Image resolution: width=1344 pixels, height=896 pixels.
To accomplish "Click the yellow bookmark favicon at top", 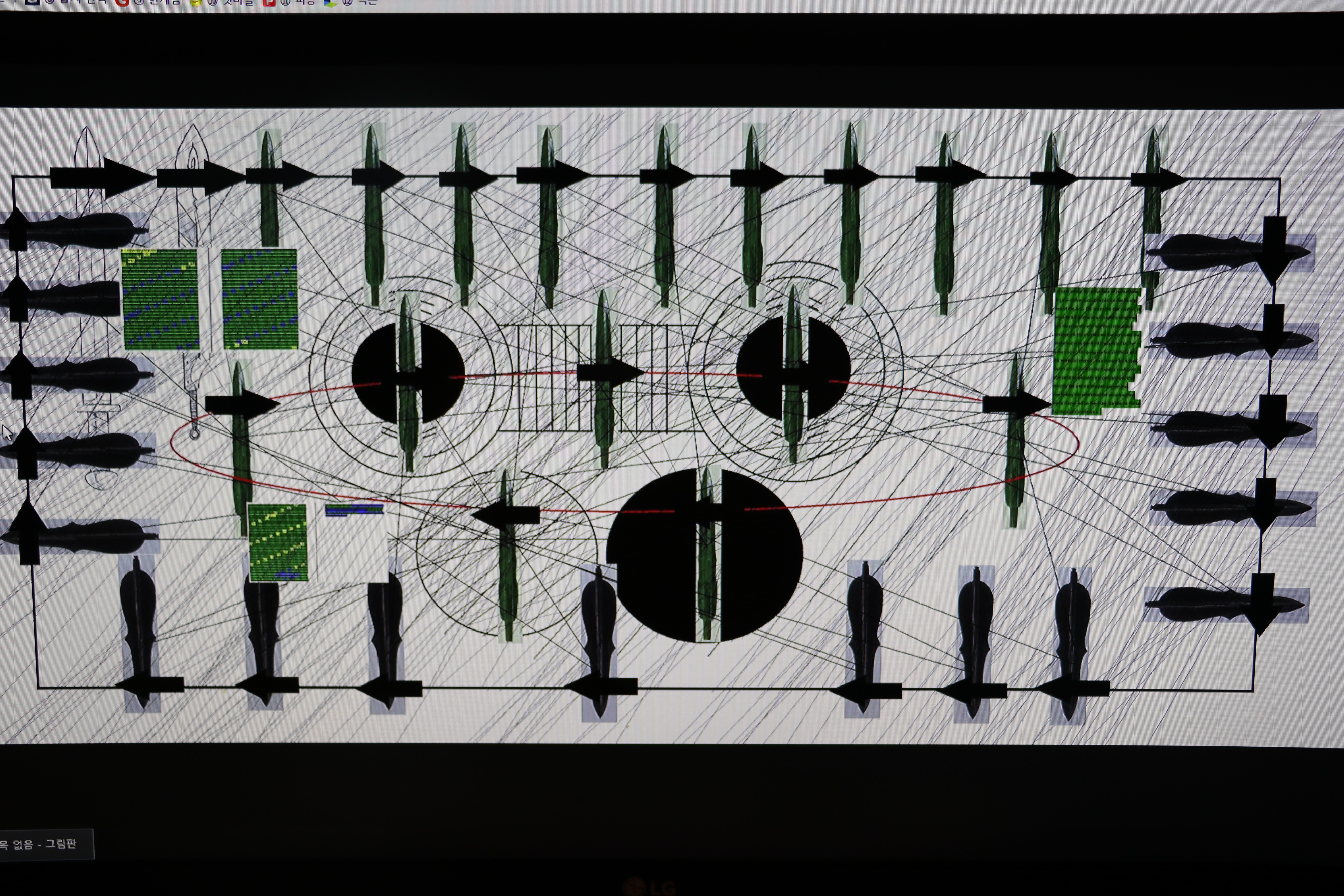I will [x=196, y=2].
